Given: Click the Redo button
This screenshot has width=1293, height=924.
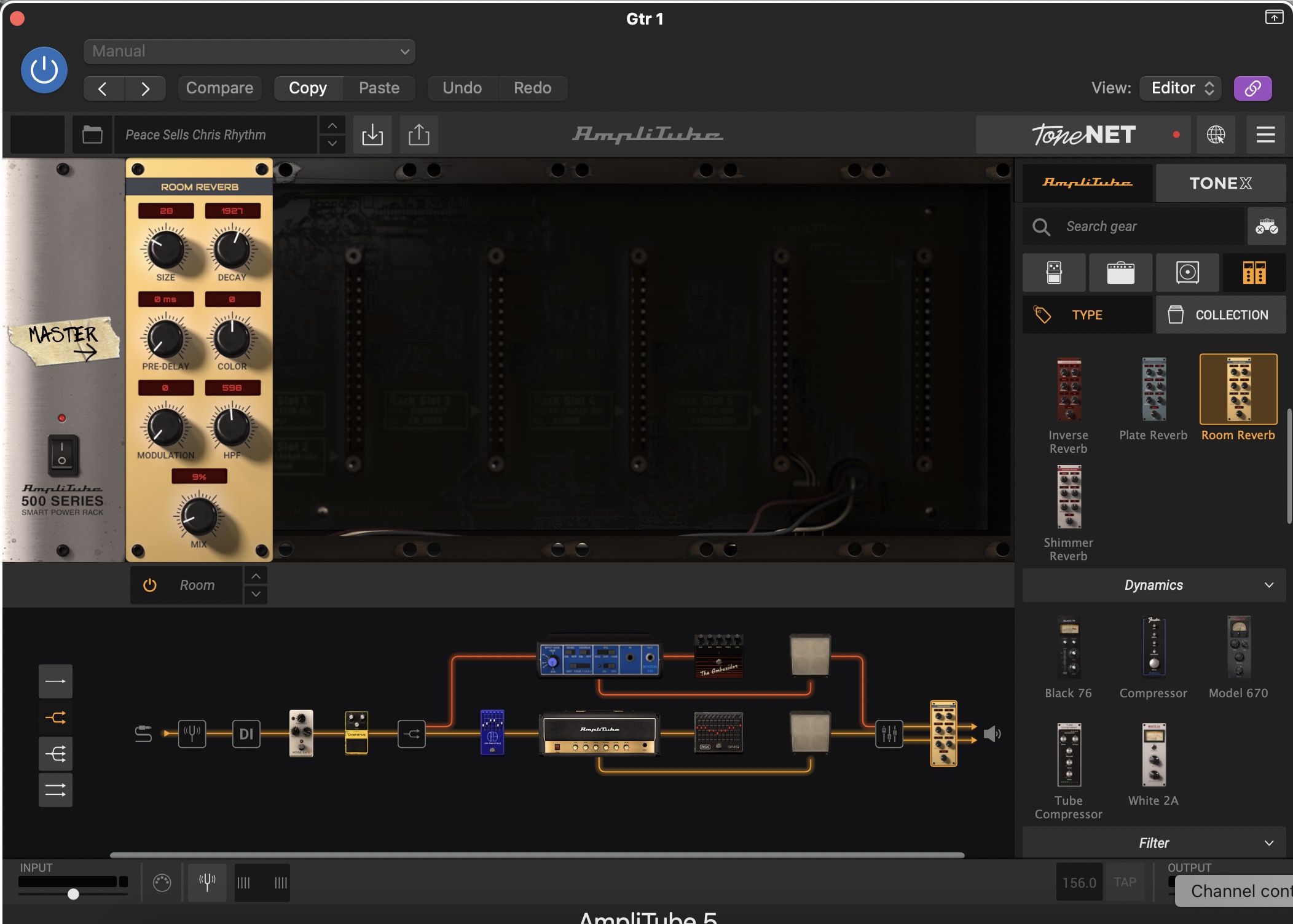Looking at the screenshot, I should (x=532, y=88).
